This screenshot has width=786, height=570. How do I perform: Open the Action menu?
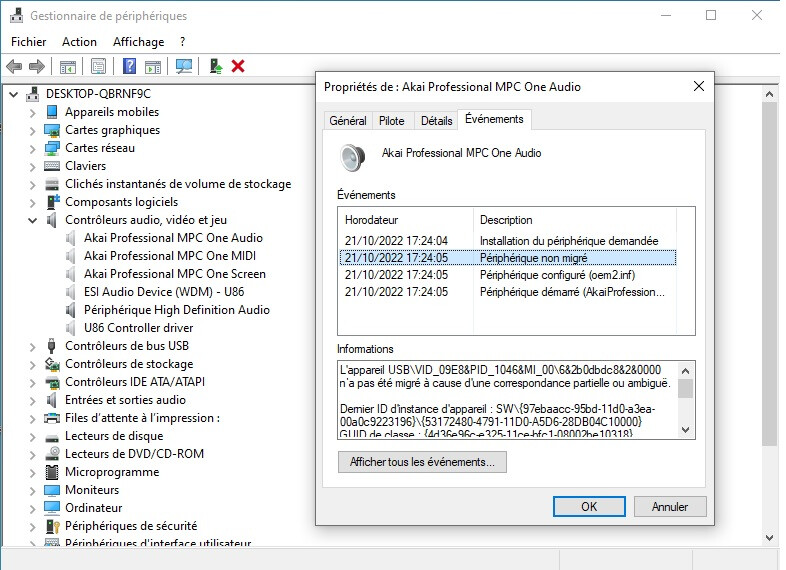(79, 42)
